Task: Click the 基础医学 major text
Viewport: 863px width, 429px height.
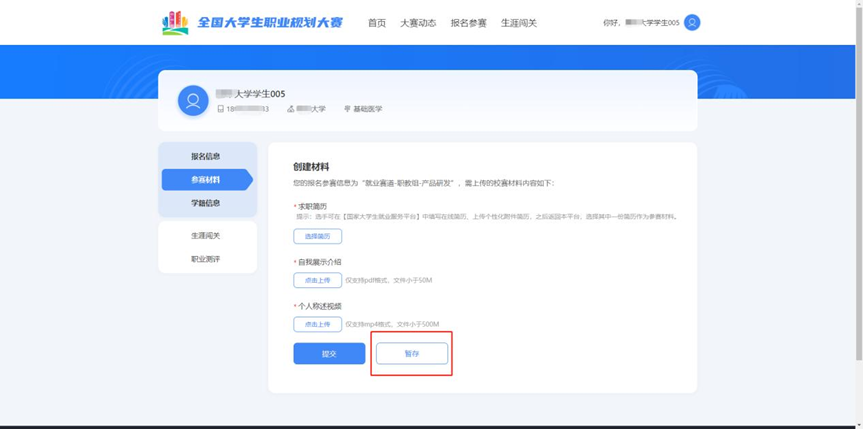Action: tap(368, 109)
